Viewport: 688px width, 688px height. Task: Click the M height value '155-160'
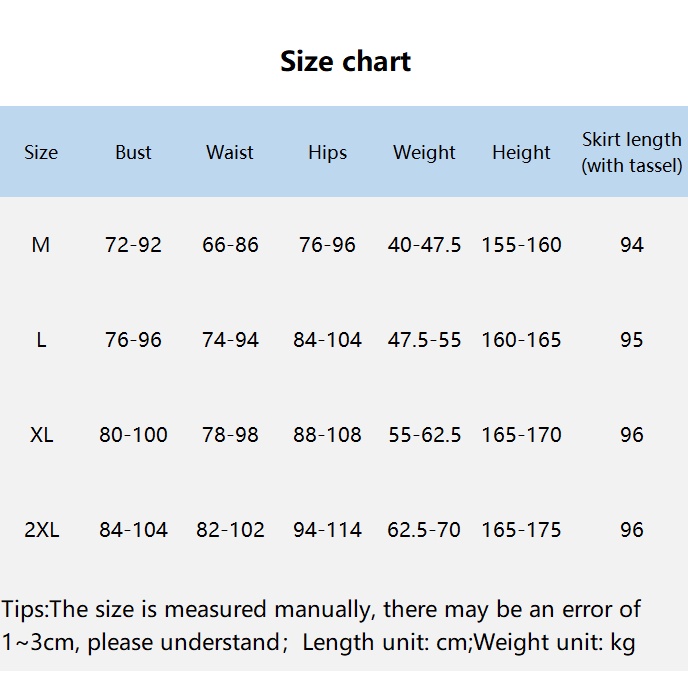[521, 245]
